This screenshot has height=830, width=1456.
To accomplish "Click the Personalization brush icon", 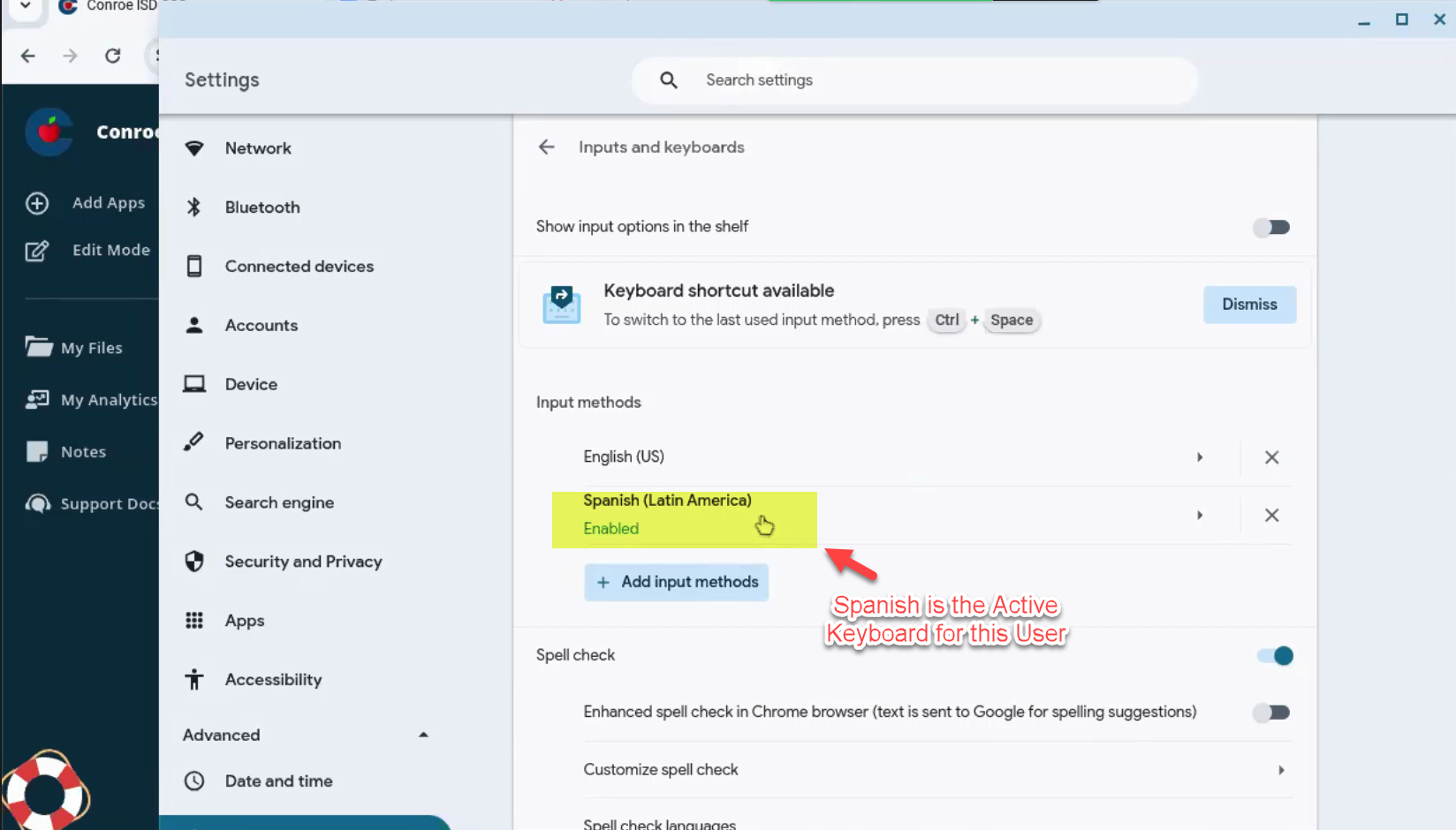I will pyautogui.click(x=194, y=443).
